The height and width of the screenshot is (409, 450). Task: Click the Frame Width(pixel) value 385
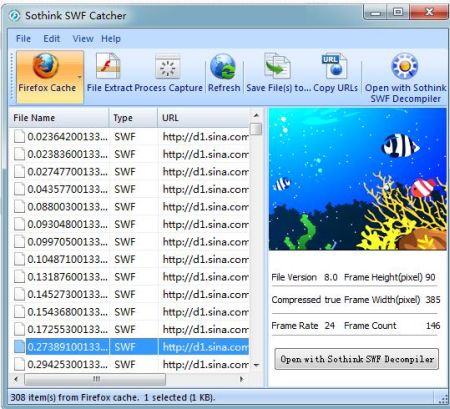click(x=433, y=300)
